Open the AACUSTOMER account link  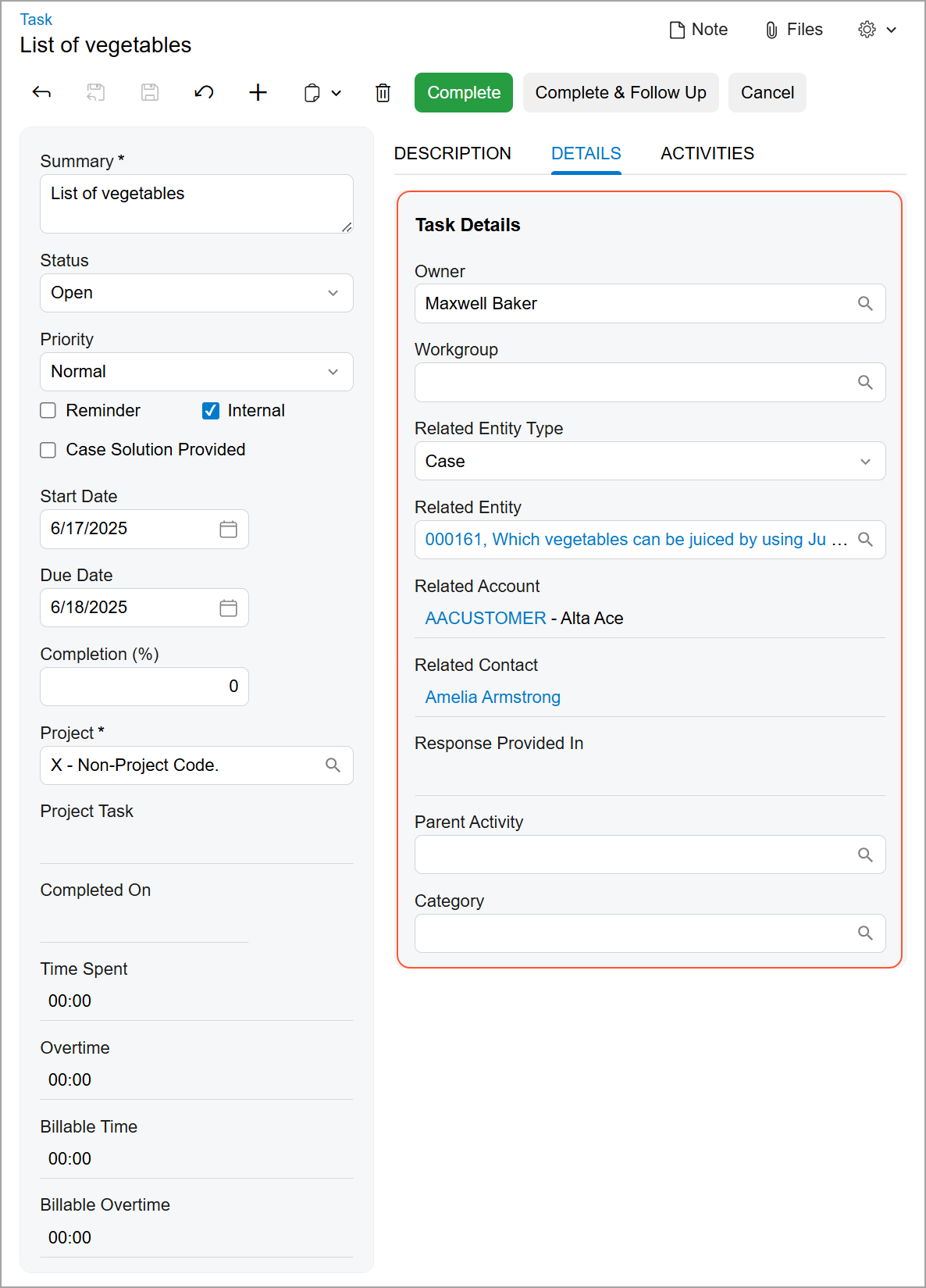click(x=486, y=619)
